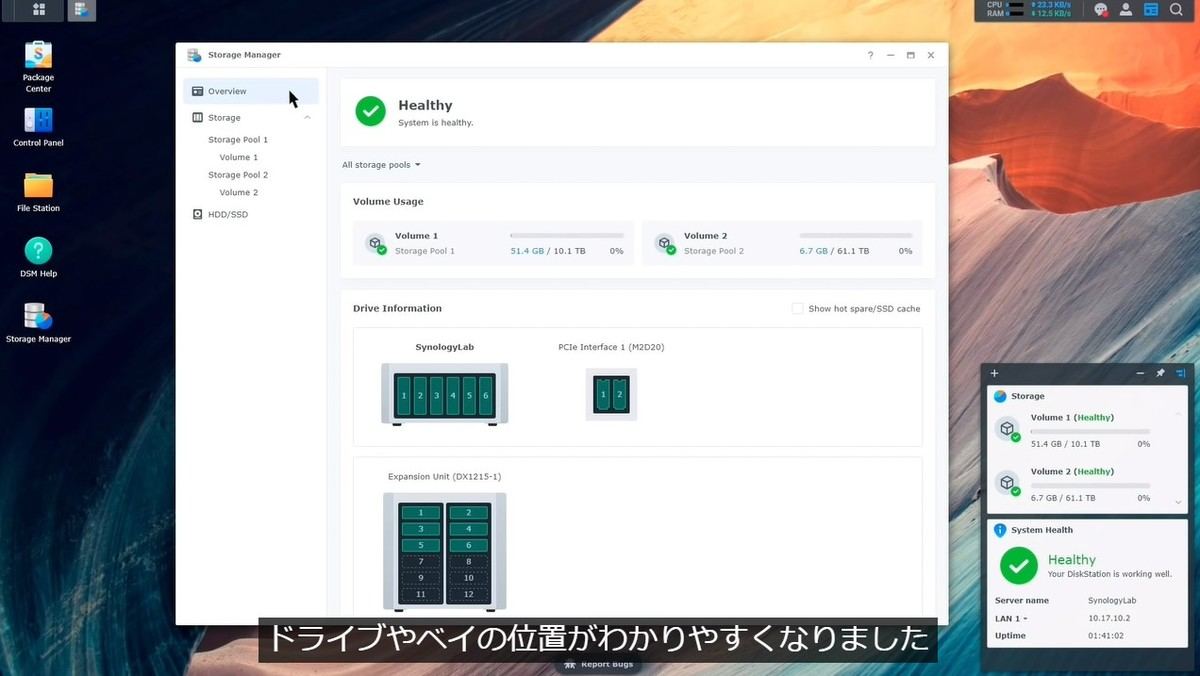
Task: Click Volume 1 cube icon in Volume Usage
Action: [x=375, y=243]
